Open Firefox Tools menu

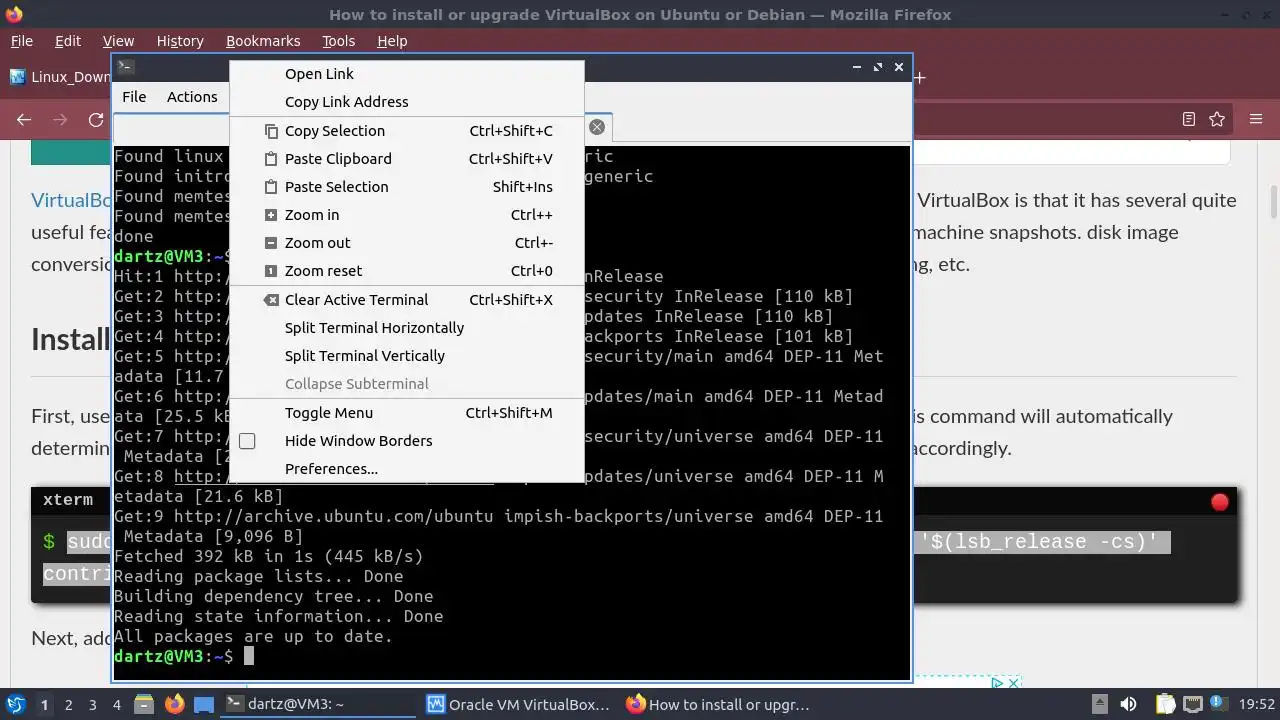339,41
